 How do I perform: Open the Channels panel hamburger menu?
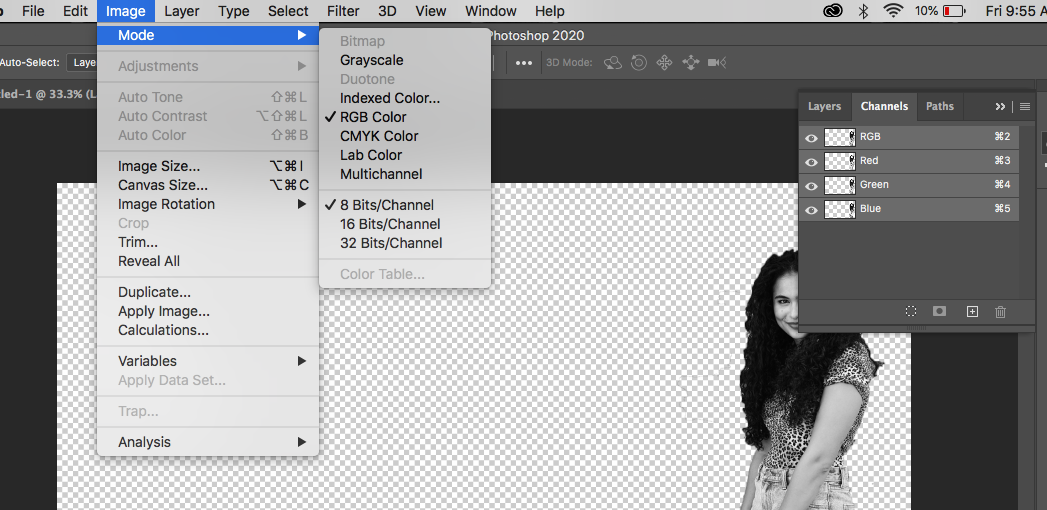pyautogui.click(x=1025, y=106)
